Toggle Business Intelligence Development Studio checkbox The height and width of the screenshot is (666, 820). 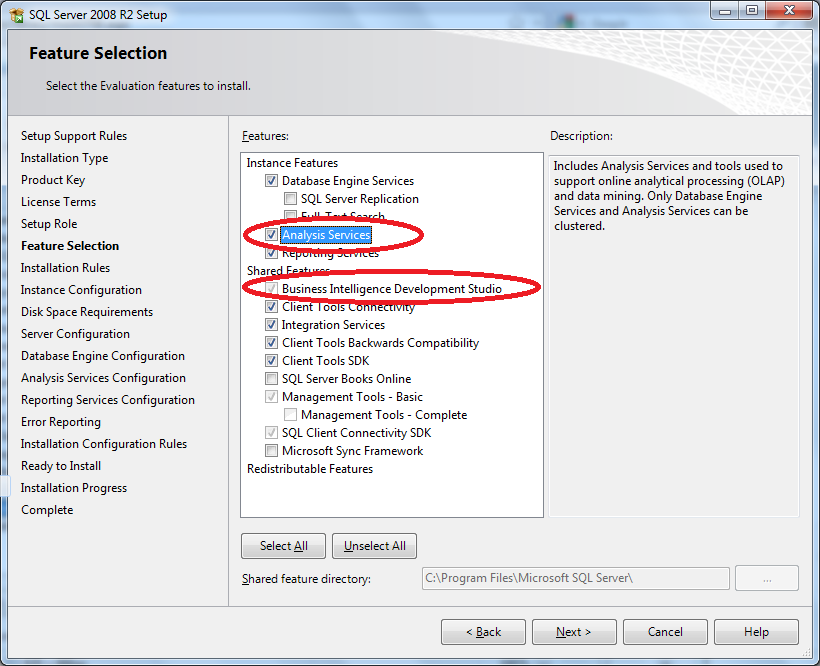[271, 289]
